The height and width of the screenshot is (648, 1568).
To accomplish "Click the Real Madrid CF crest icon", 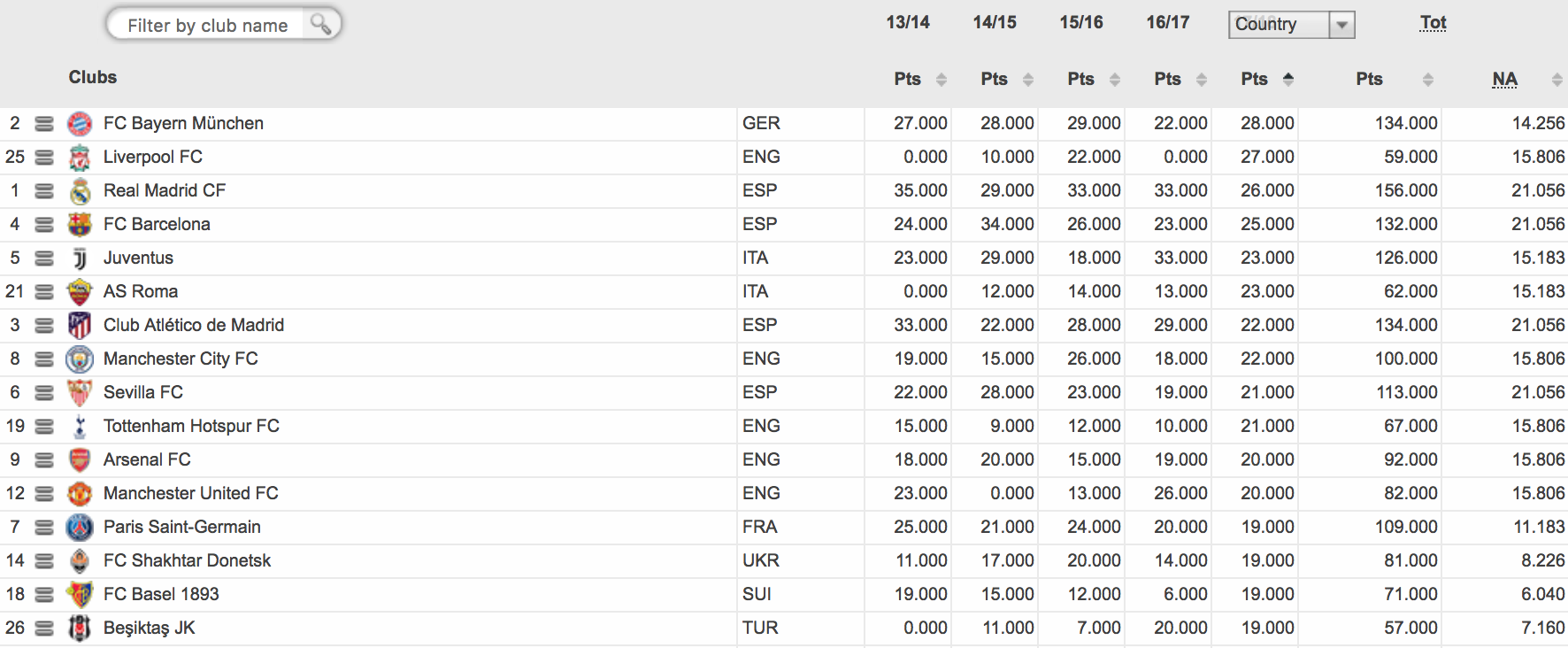I will tap(80, 191).
